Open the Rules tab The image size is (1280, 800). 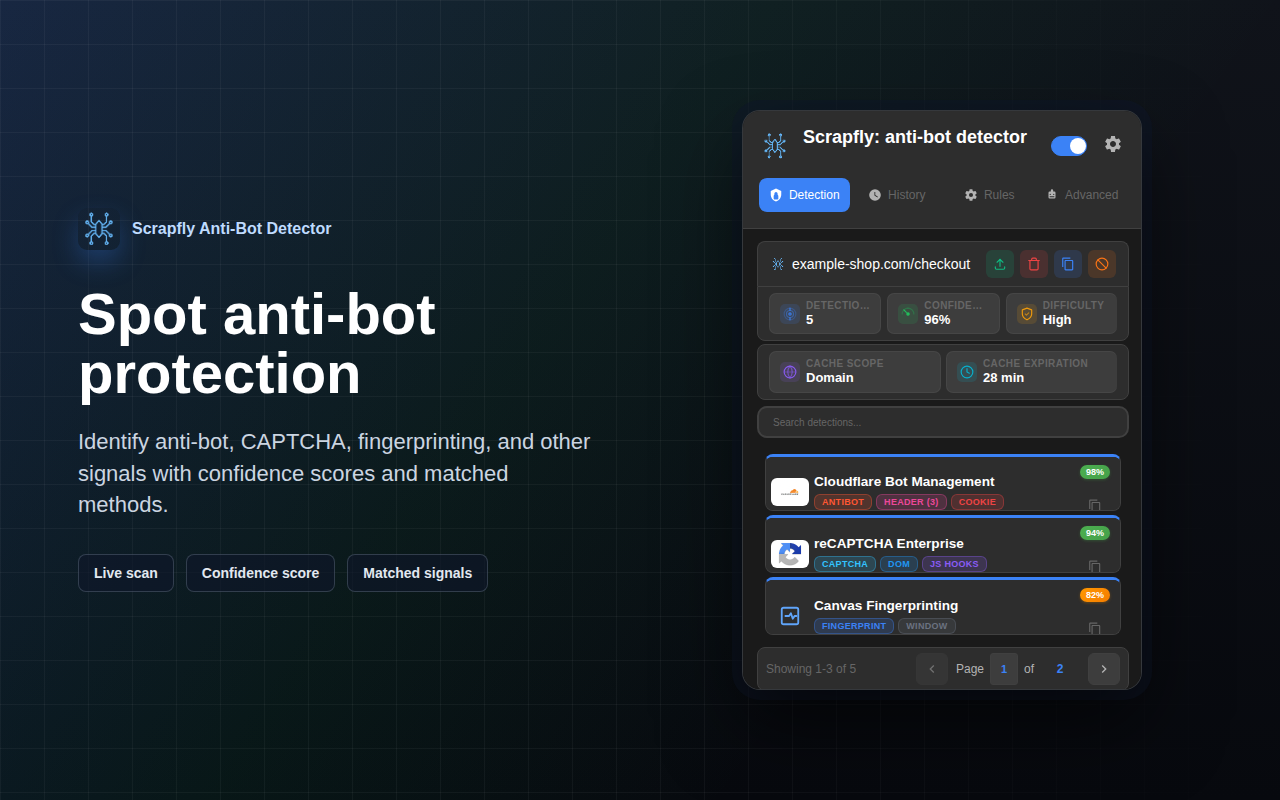pos(989,195)
